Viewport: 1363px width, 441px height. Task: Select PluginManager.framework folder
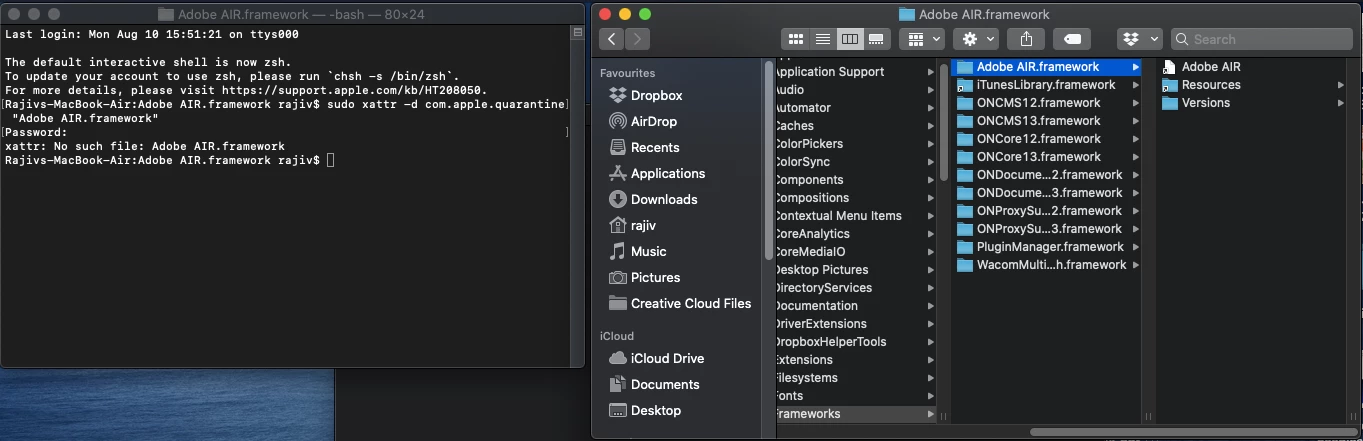pyautogui.click(x=1048, y=247)
